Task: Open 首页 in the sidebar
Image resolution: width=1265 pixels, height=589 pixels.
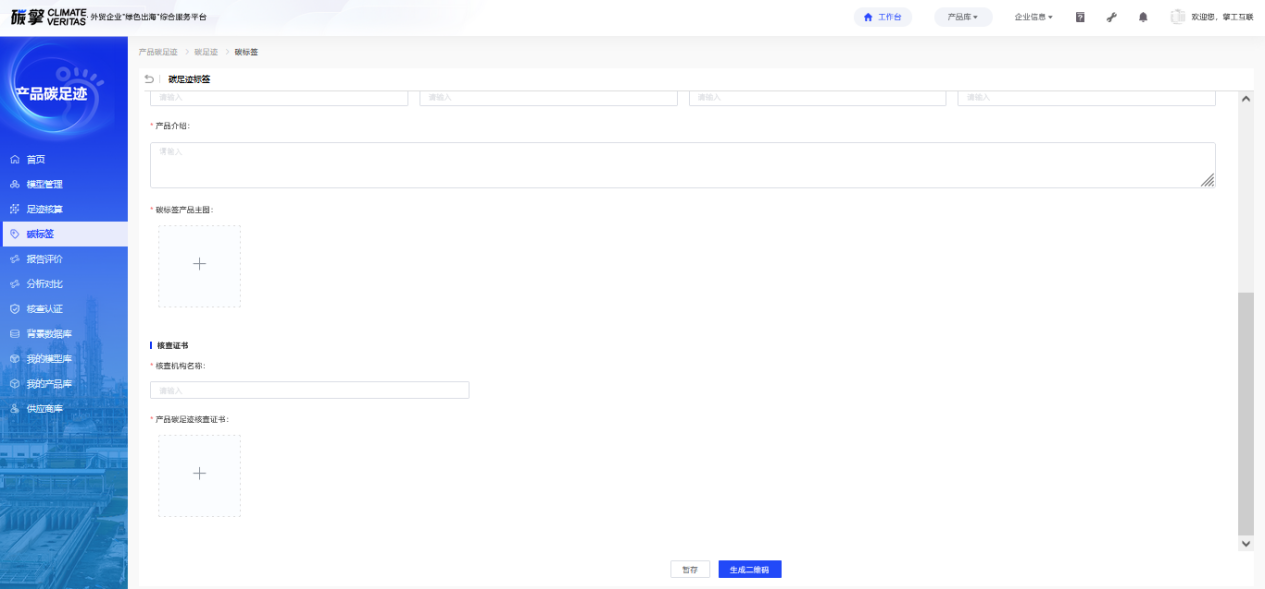Action: point(36,159)
